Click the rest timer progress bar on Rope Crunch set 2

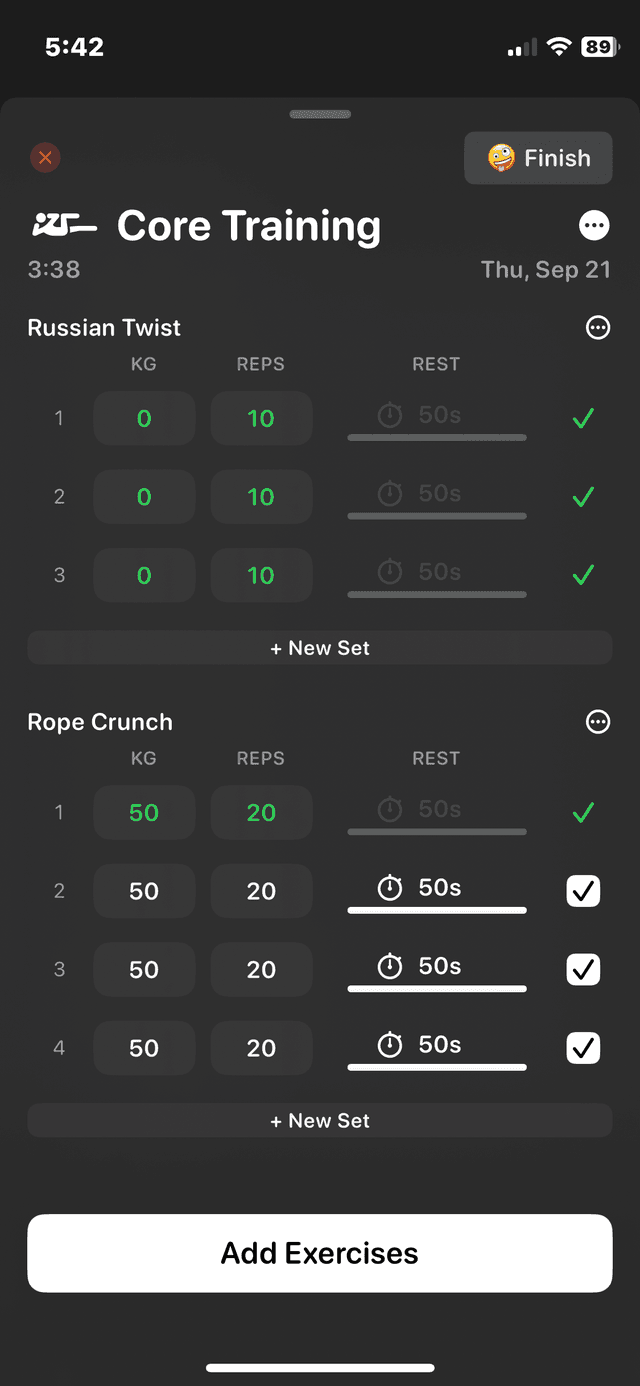[x=436, y=910]
